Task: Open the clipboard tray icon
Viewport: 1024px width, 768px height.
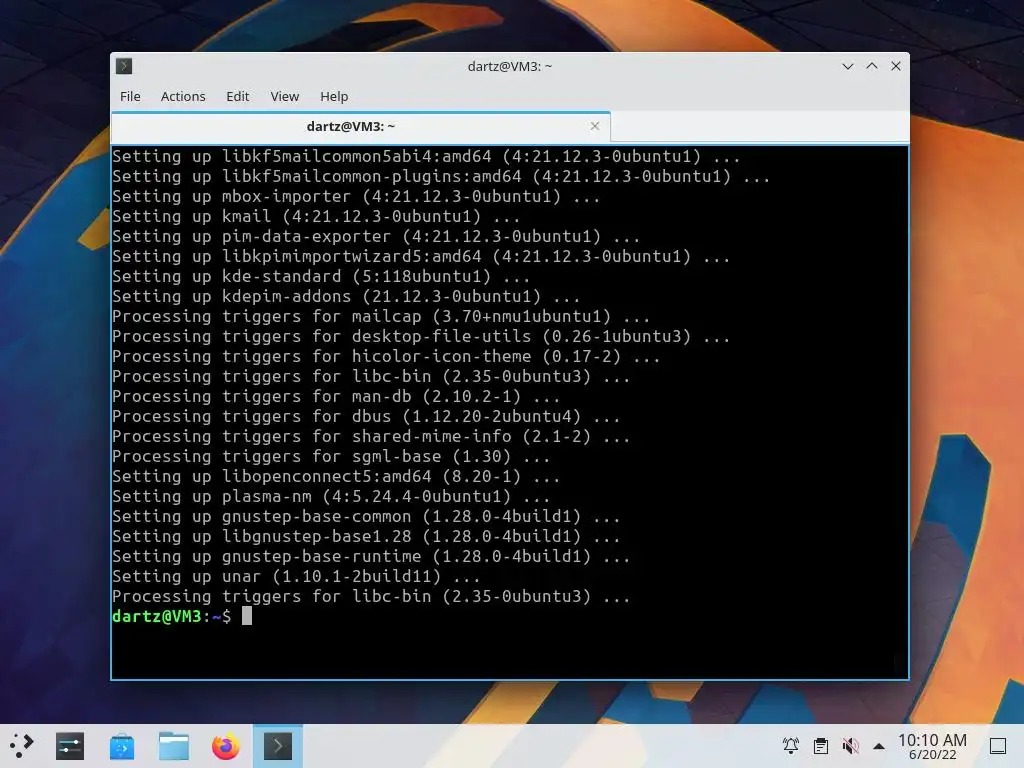Action: (x=821, y=745)
